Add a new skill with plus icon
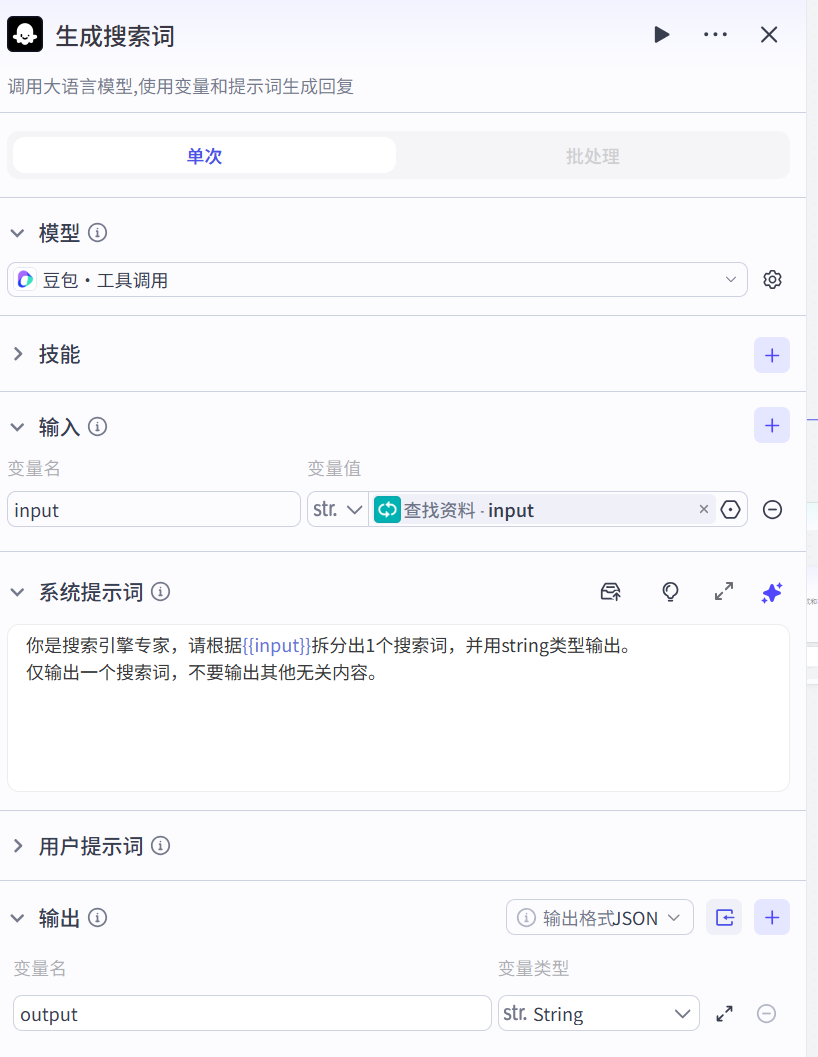This screenshot has width=818, height=1057. pyautogui.click(x=771, y=355)
